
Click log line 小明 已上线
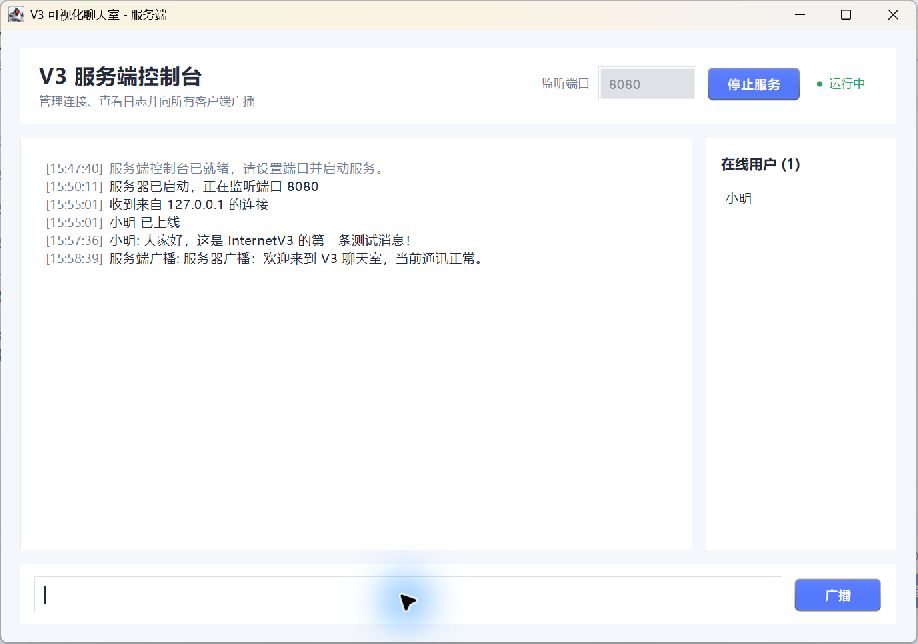(113, 222)
